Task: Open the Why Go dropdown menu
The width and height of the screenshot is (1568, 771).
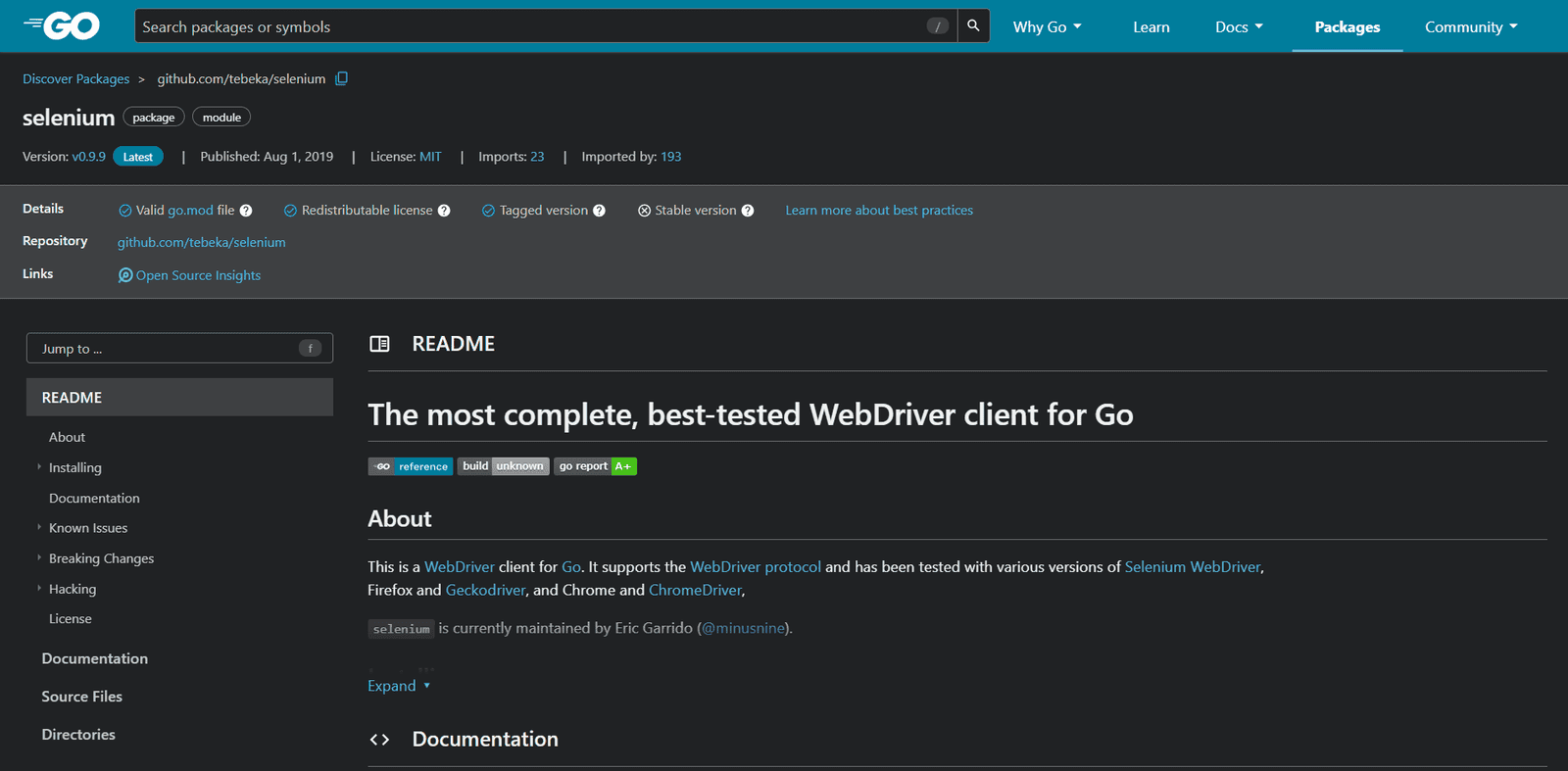Action: click(1047, 27)
